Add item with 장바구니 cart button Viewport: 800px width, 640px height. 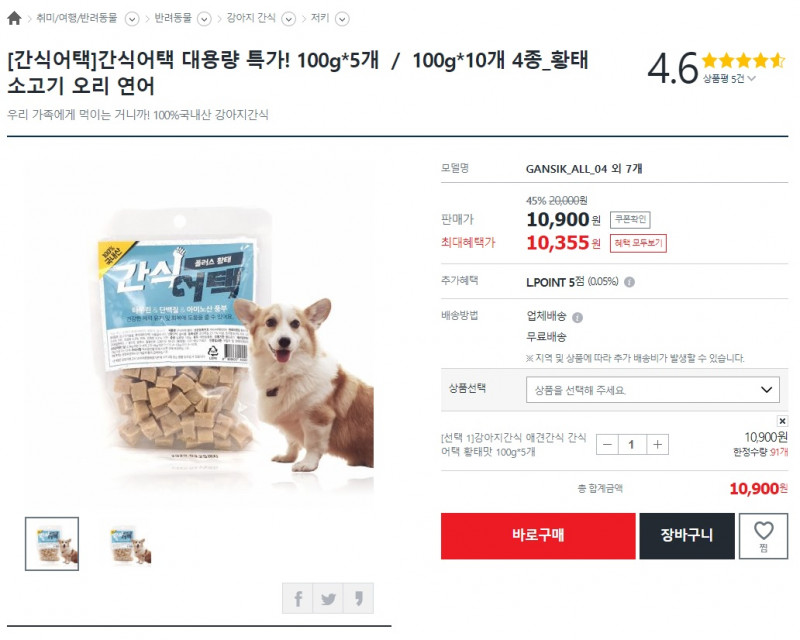687,536
